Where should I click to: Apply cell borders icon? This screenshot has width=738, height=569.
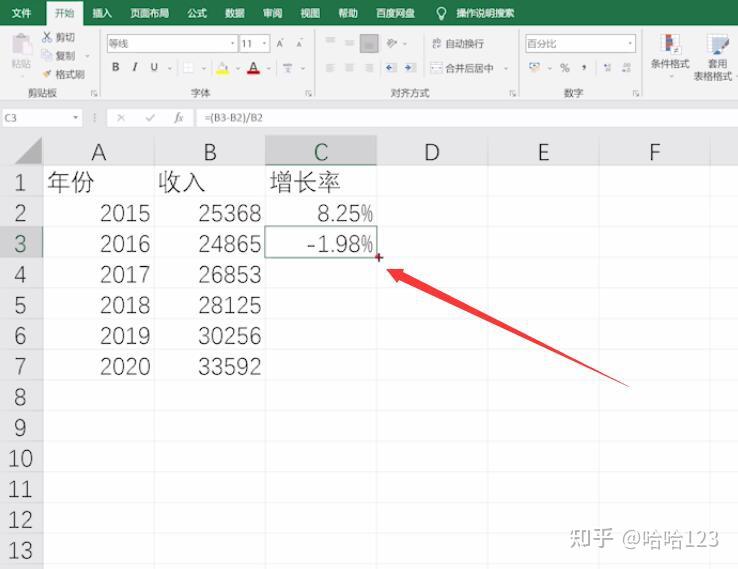pyautogui.click(x=188, y=68)
